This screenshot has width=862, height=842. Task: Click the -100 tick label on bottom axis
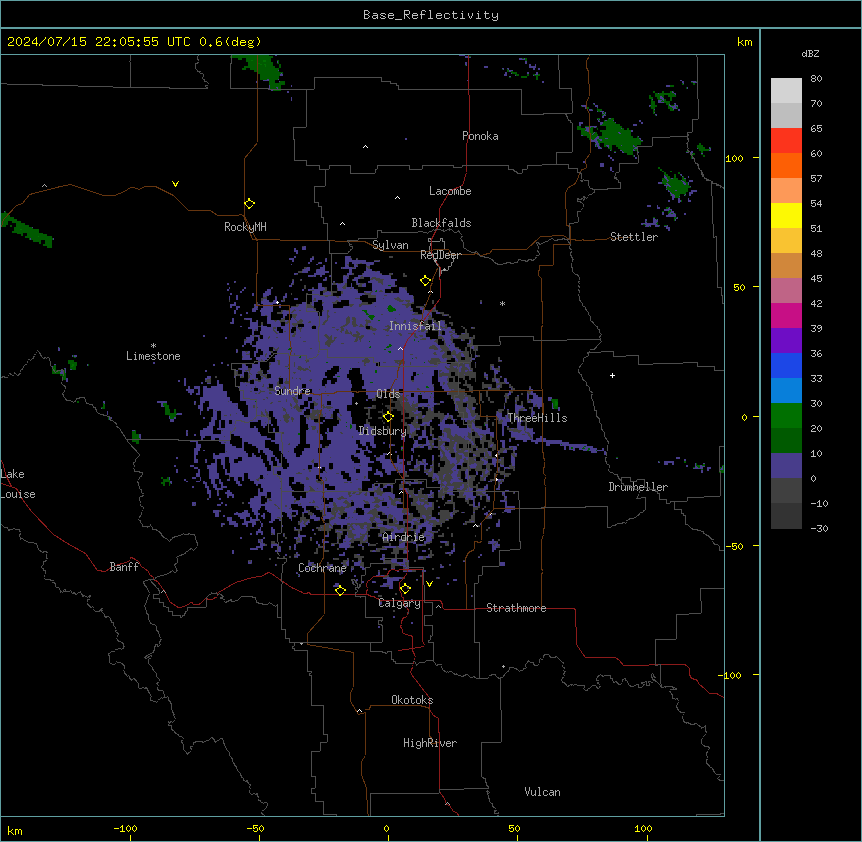click(x=125, y=828)
